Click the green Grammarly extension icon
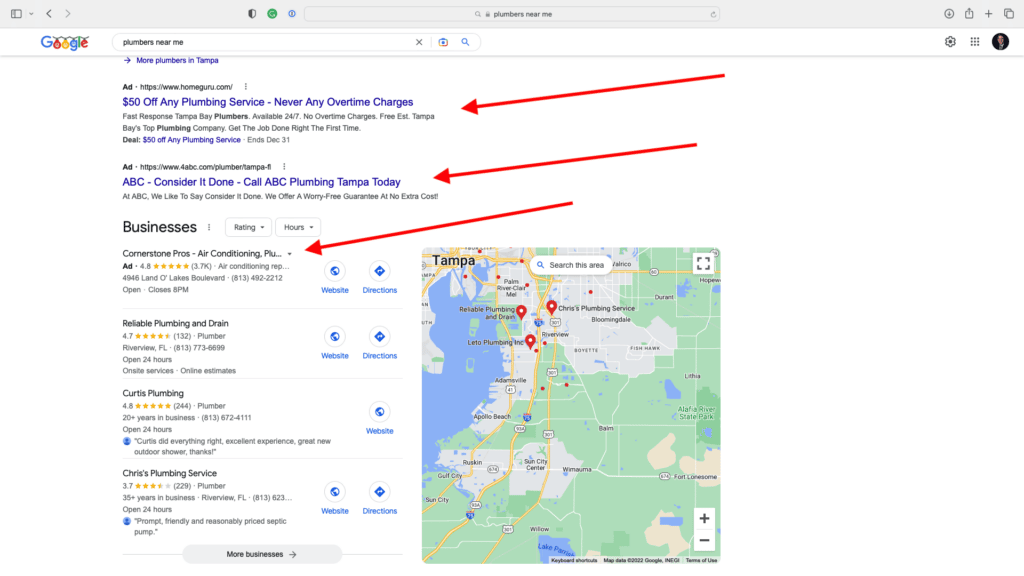 (272, 14)
